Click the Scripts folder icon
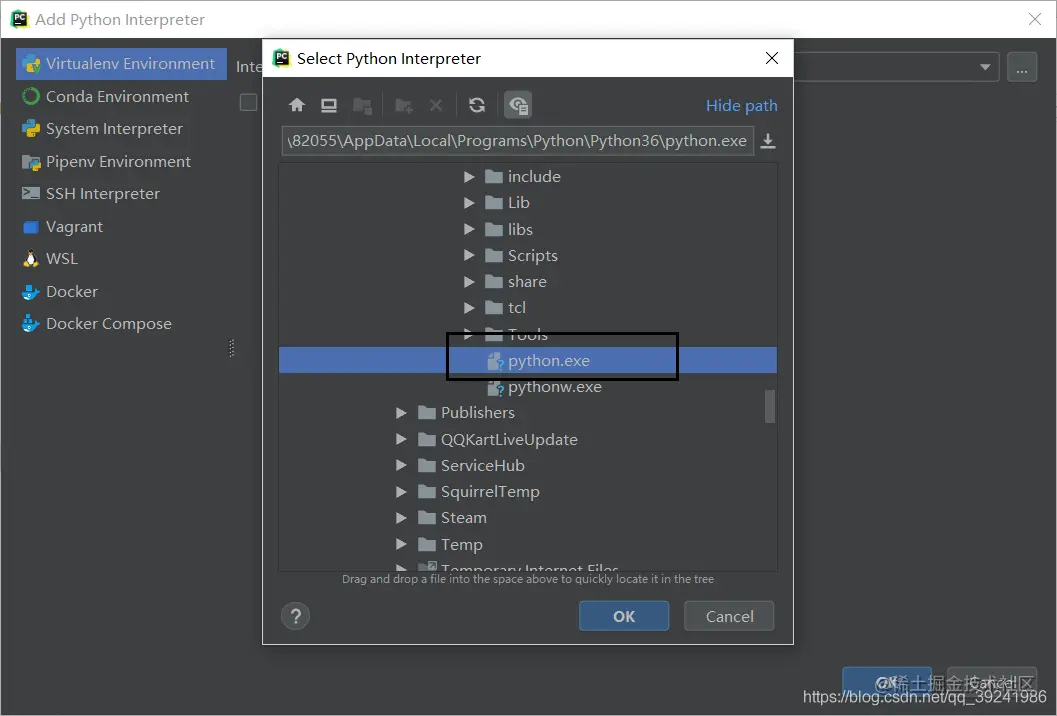This screenshot has width=1057, height=716. click(x=494, y=256)
